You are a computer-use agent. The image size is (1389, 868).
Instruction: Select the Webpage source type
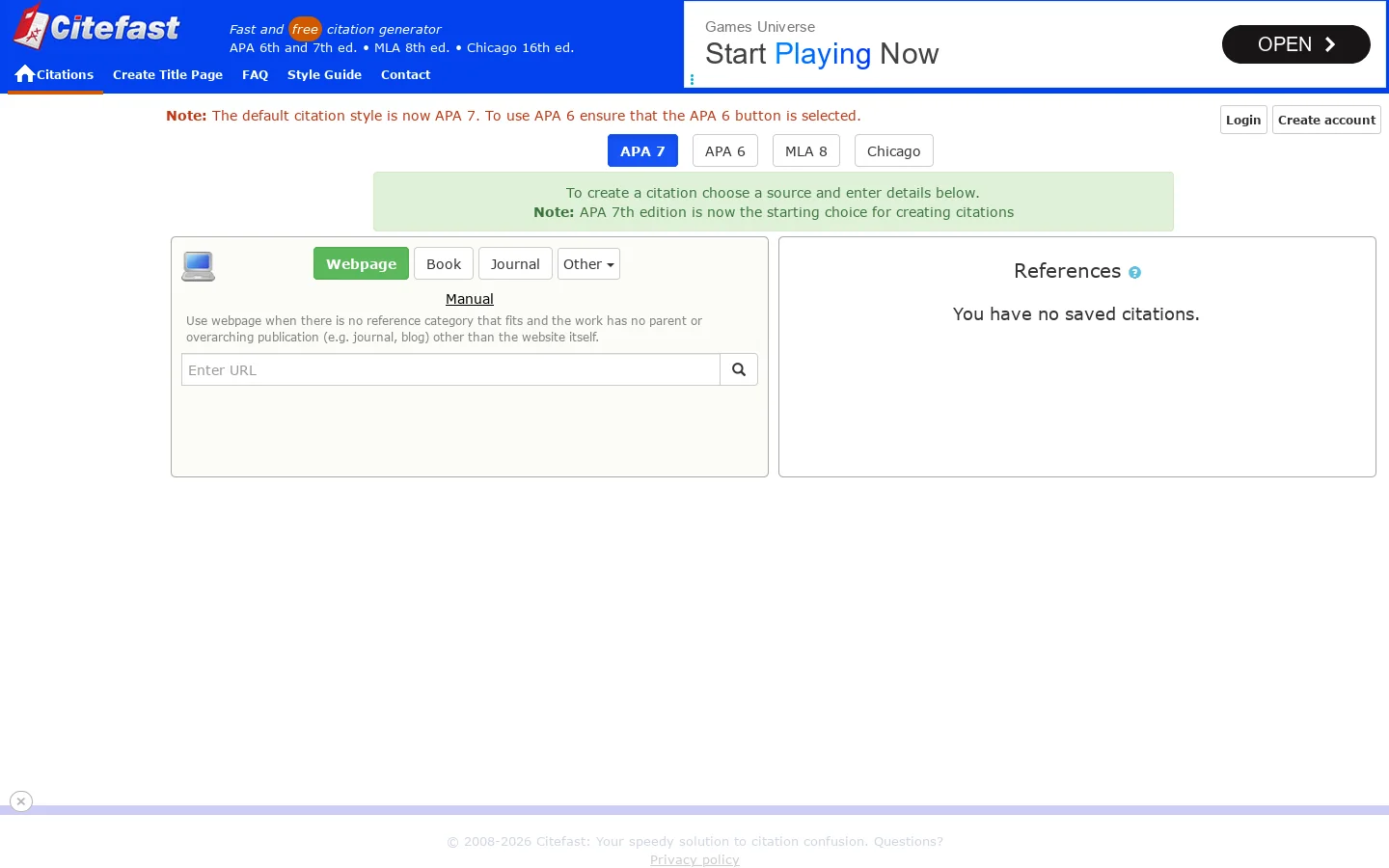pyautogui.click(x=361, y=263)
